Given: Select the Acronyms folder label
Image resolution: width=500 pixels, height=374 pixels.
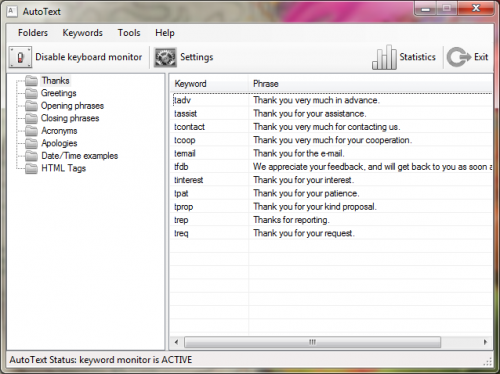Looking at the screenshot, I should click(59, 131).
